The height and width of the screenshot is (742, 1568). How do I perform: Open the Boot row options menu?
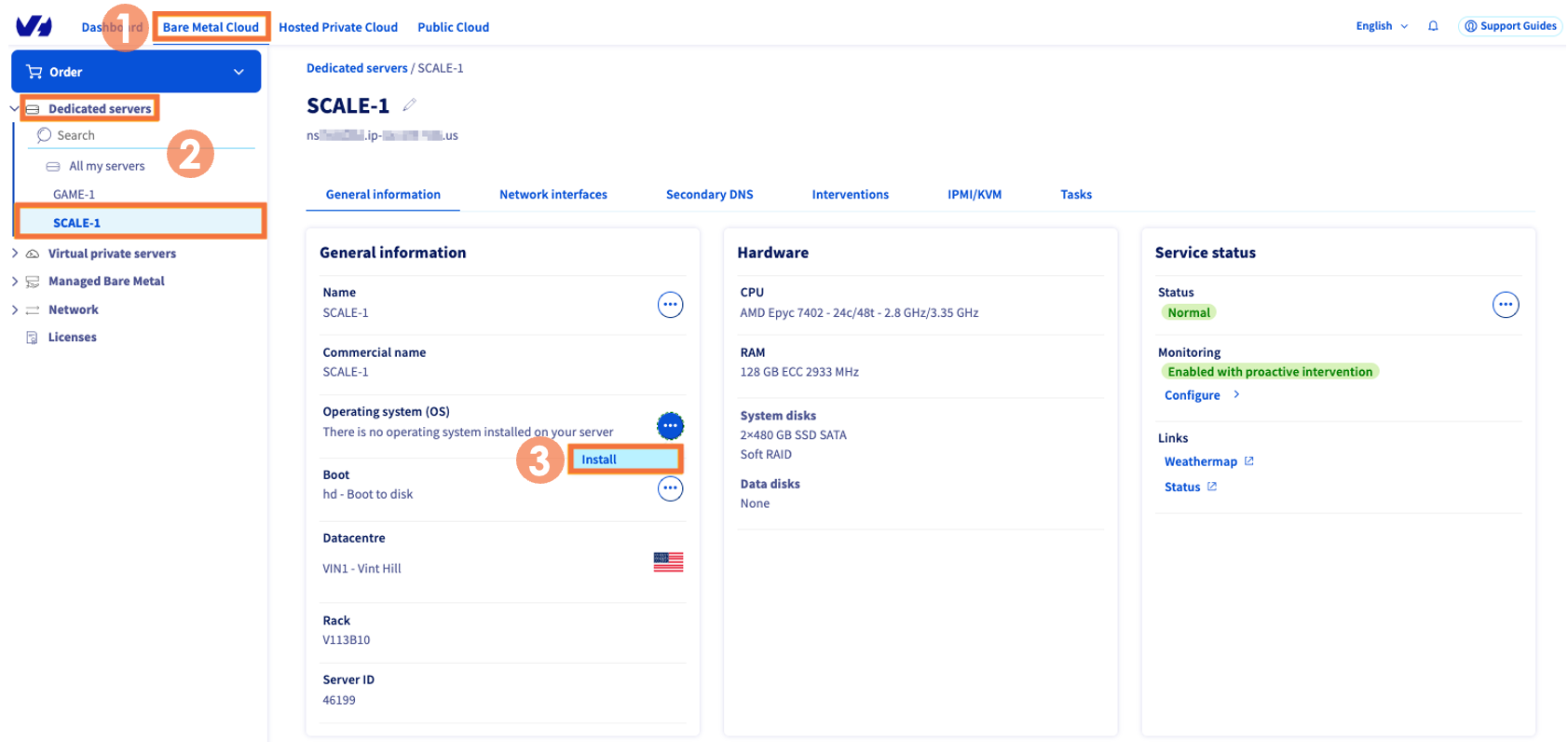pyautogui.click(x=670, y=488)
